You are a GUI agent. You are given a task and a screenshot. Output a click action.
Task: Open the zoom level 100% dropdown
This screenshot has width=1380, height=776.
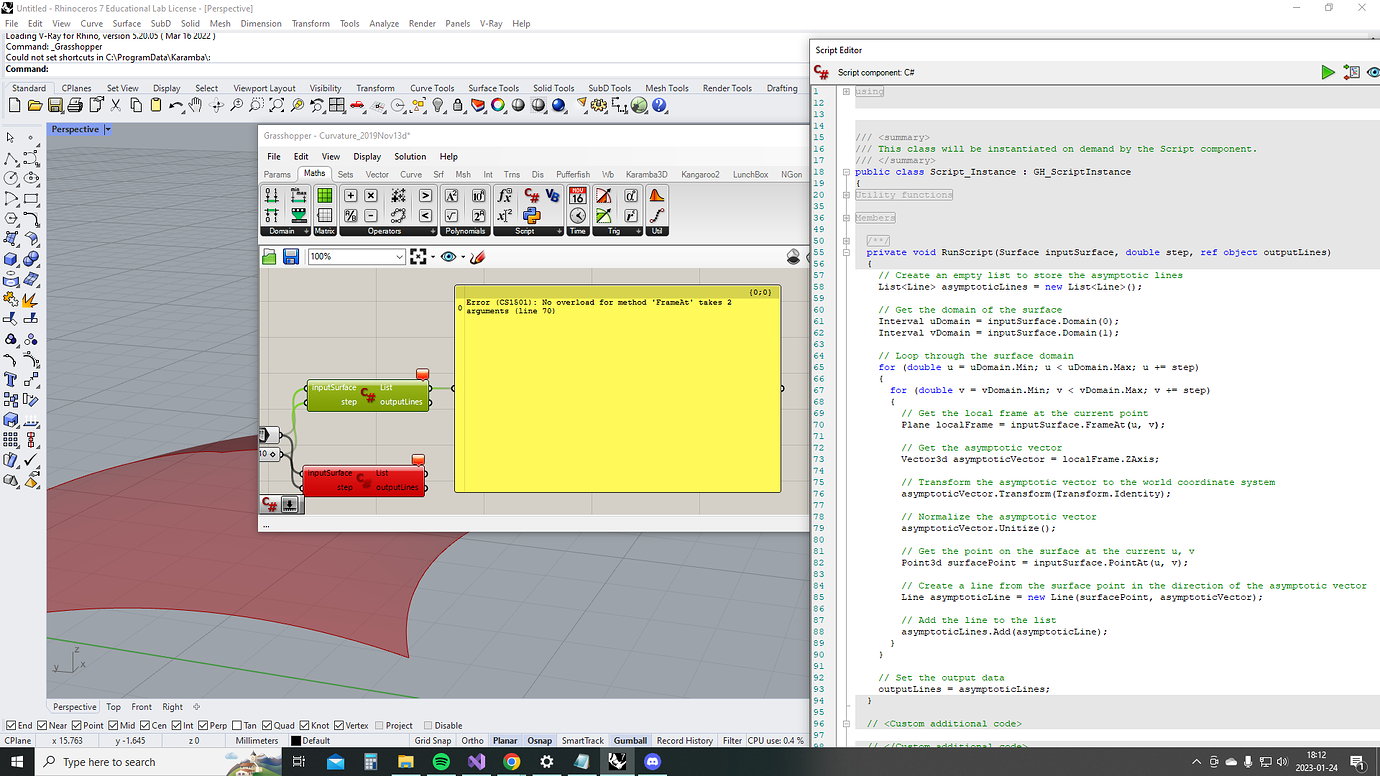coord(399,257)
